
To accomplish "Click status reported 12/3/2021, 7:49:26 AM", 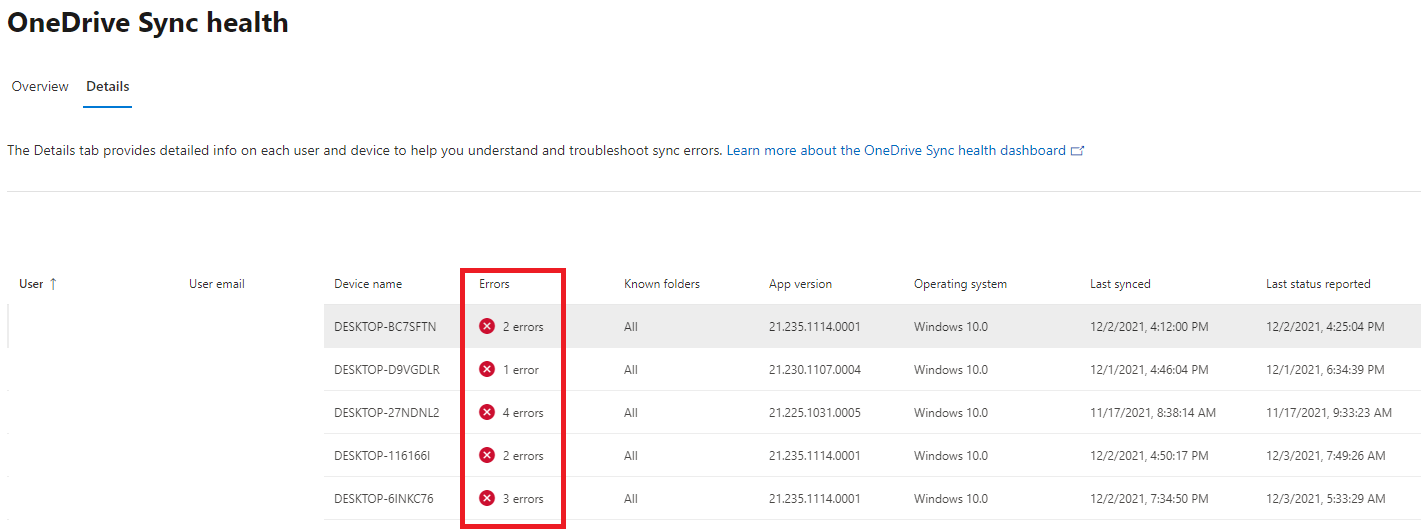I will pyautogui.click(x=1326, y=456).
